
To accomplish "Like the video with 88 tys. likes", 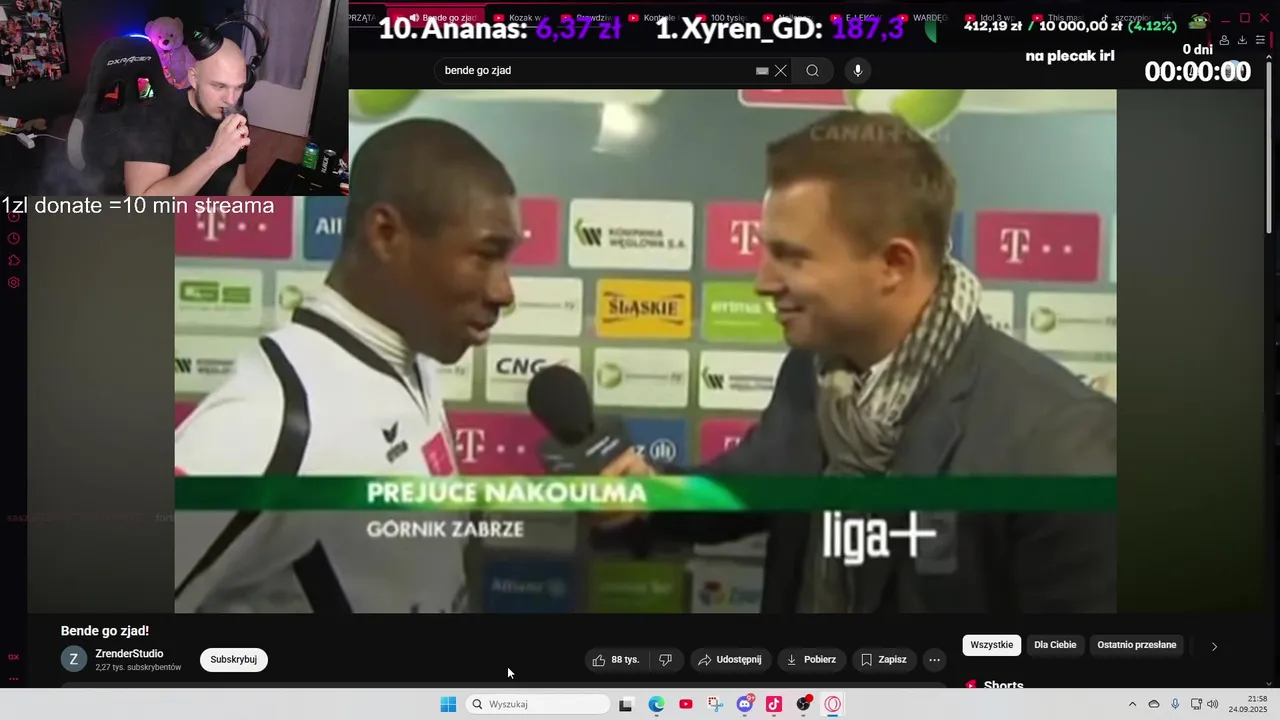I will [x=616, y=660].
